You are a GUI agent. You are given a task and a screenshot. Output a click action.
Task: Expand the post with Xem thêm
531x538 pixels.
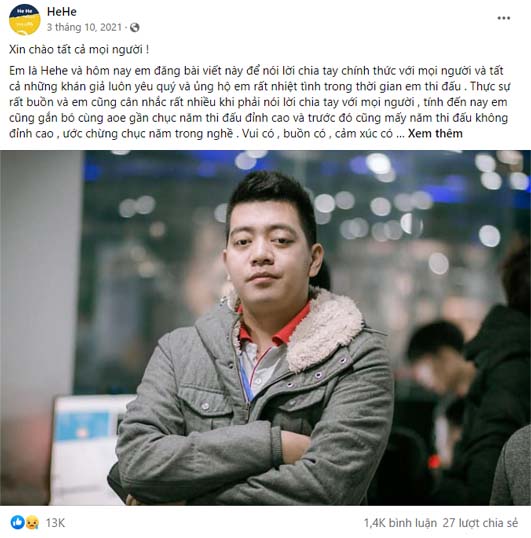[x=435, y=133]
